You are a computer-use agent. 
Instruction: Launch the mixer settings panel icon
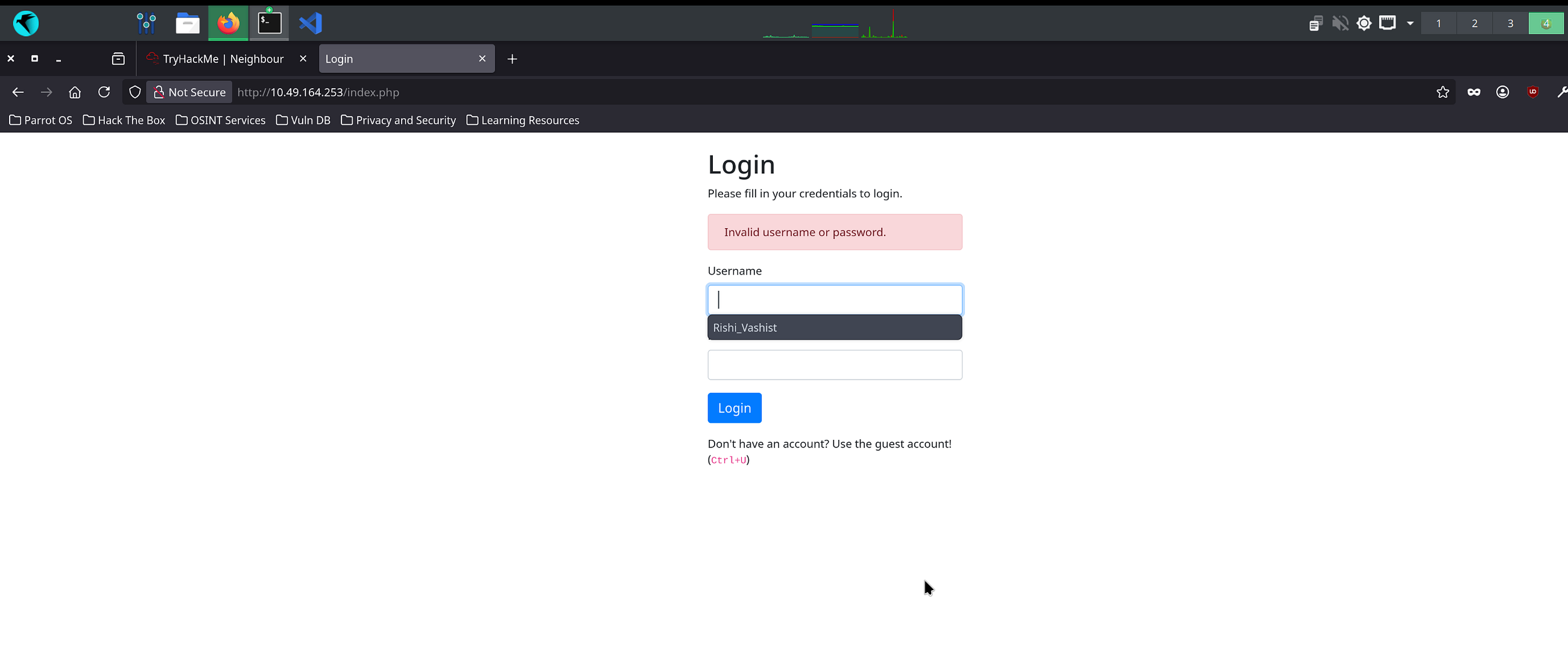click(x=146, y=23)
